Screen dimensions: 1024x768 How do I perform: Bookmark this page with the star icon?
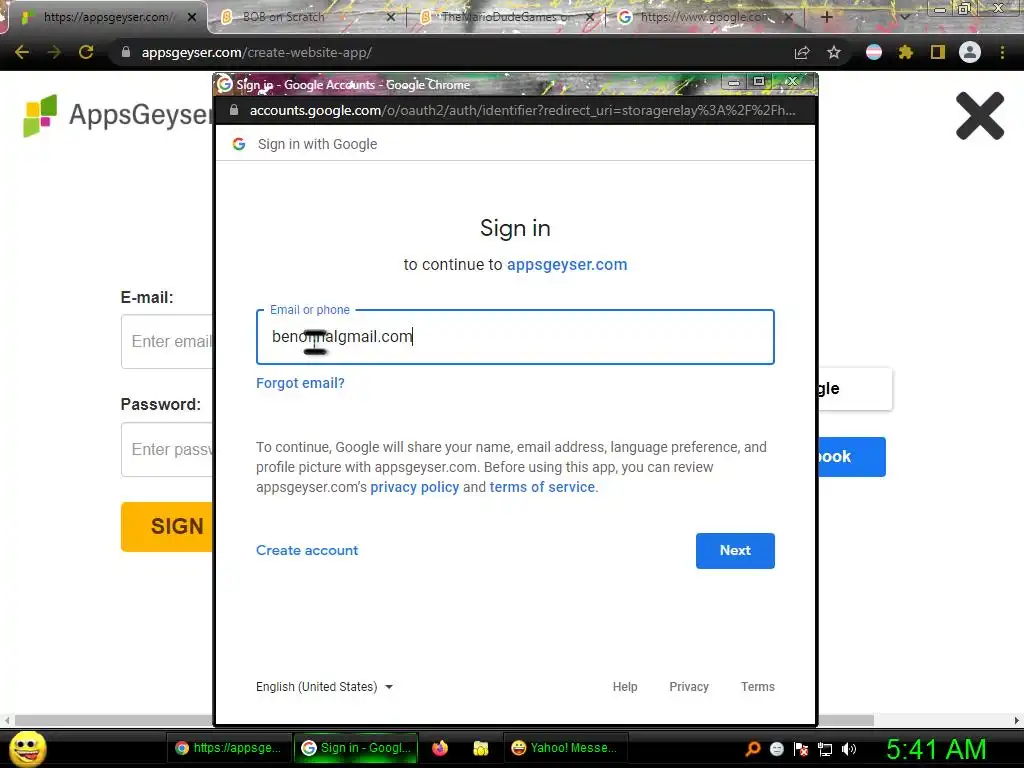(834, 53)
